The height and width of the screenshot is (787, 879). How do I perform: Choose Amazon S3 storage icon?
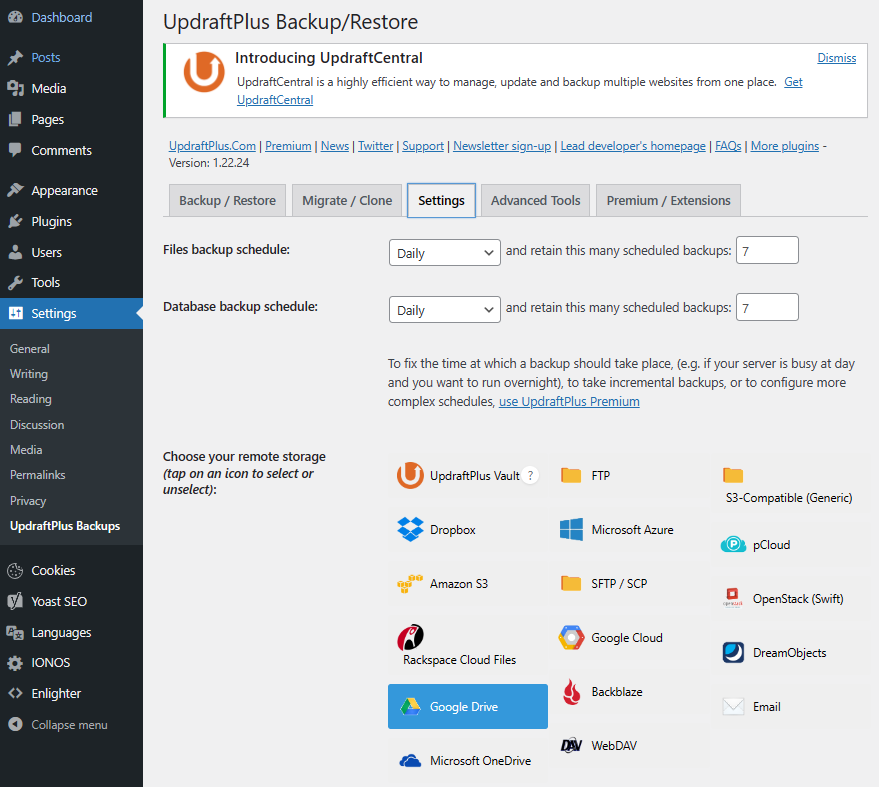point(411,584)
